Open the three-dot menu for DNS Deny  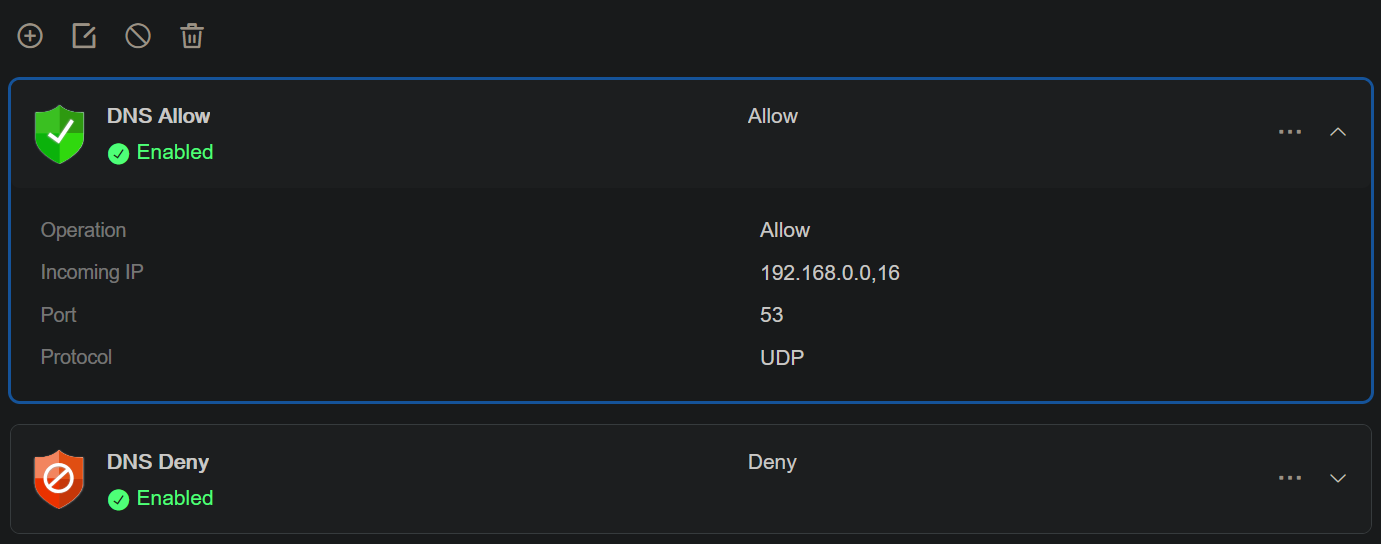[1290, 478]
